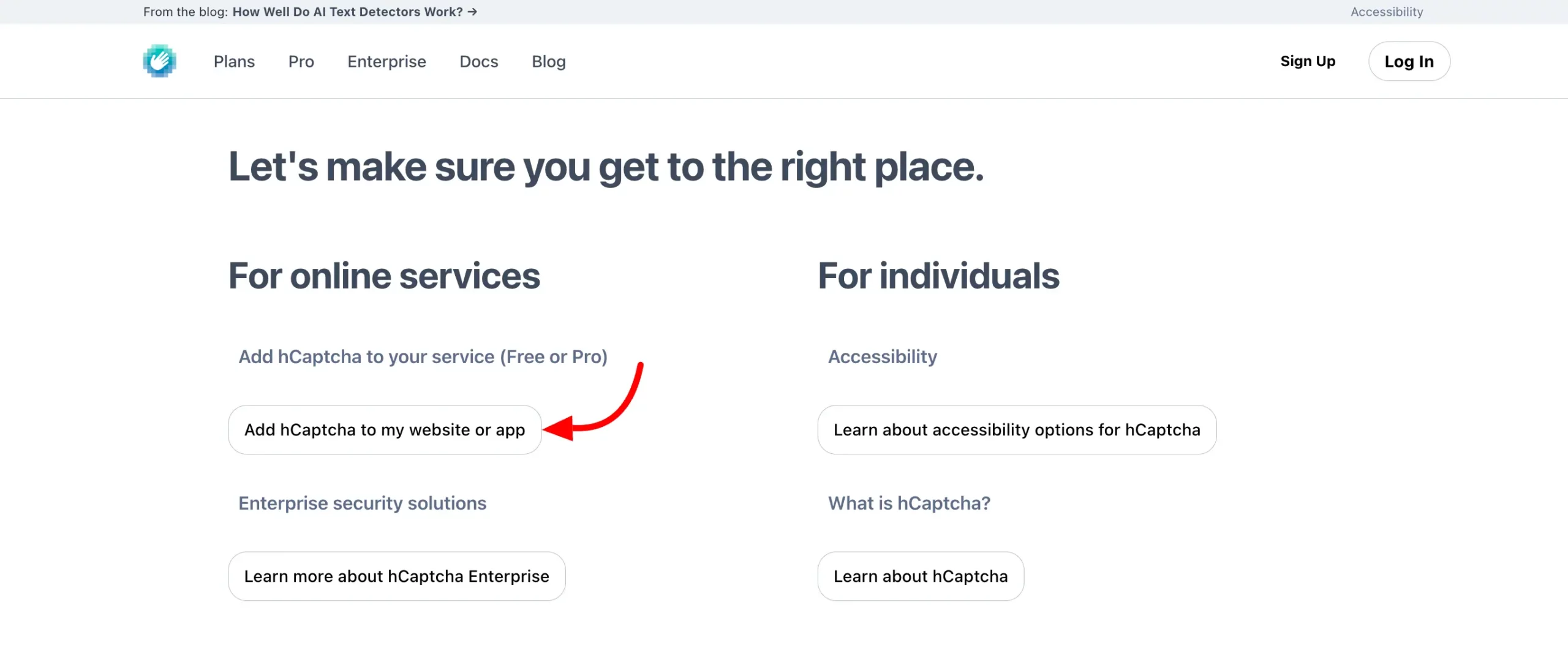Click the arrow after the blog announcement

472,12
